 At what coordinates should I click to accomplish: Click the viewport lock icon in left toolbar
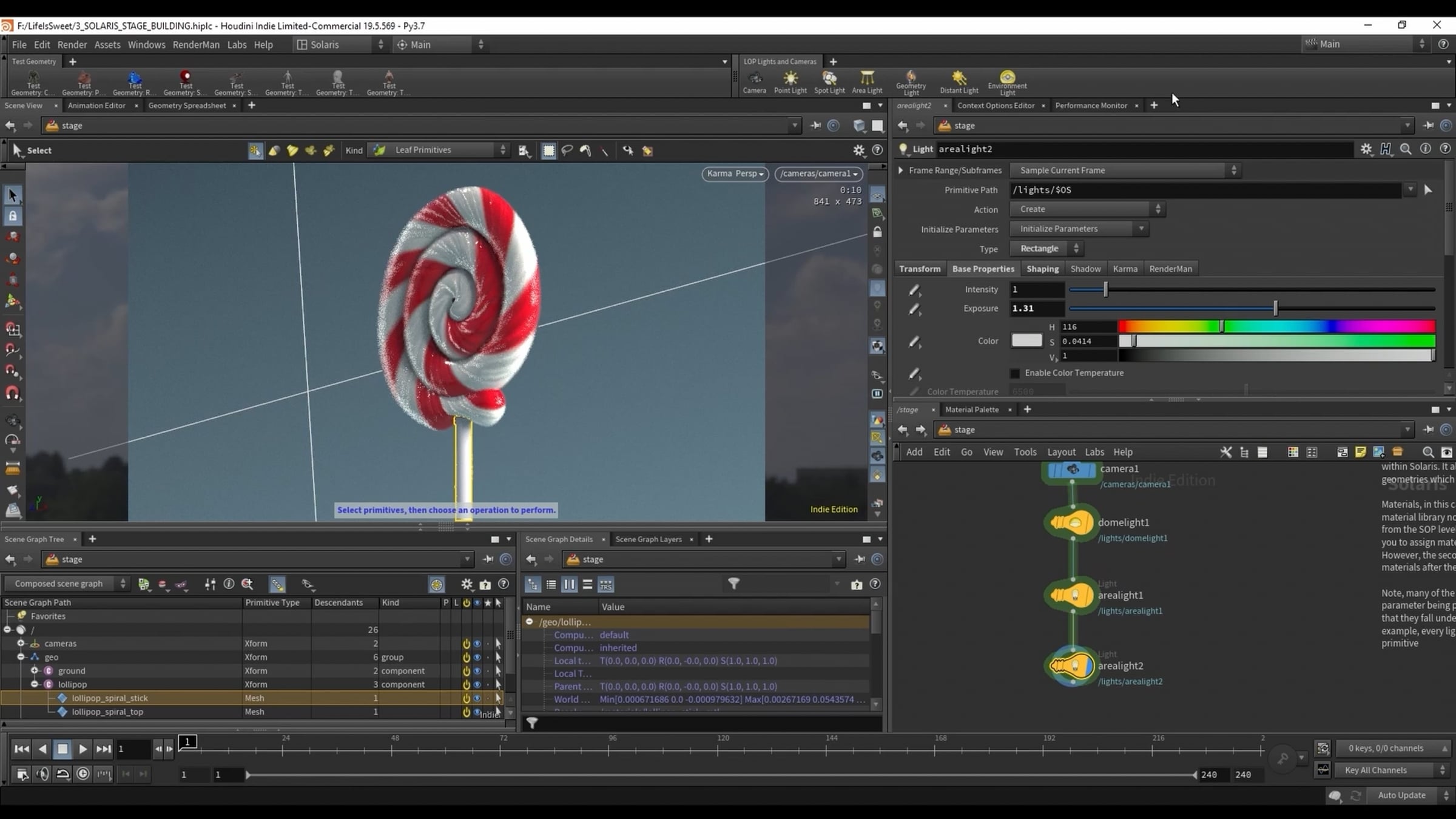pos(13,216)
